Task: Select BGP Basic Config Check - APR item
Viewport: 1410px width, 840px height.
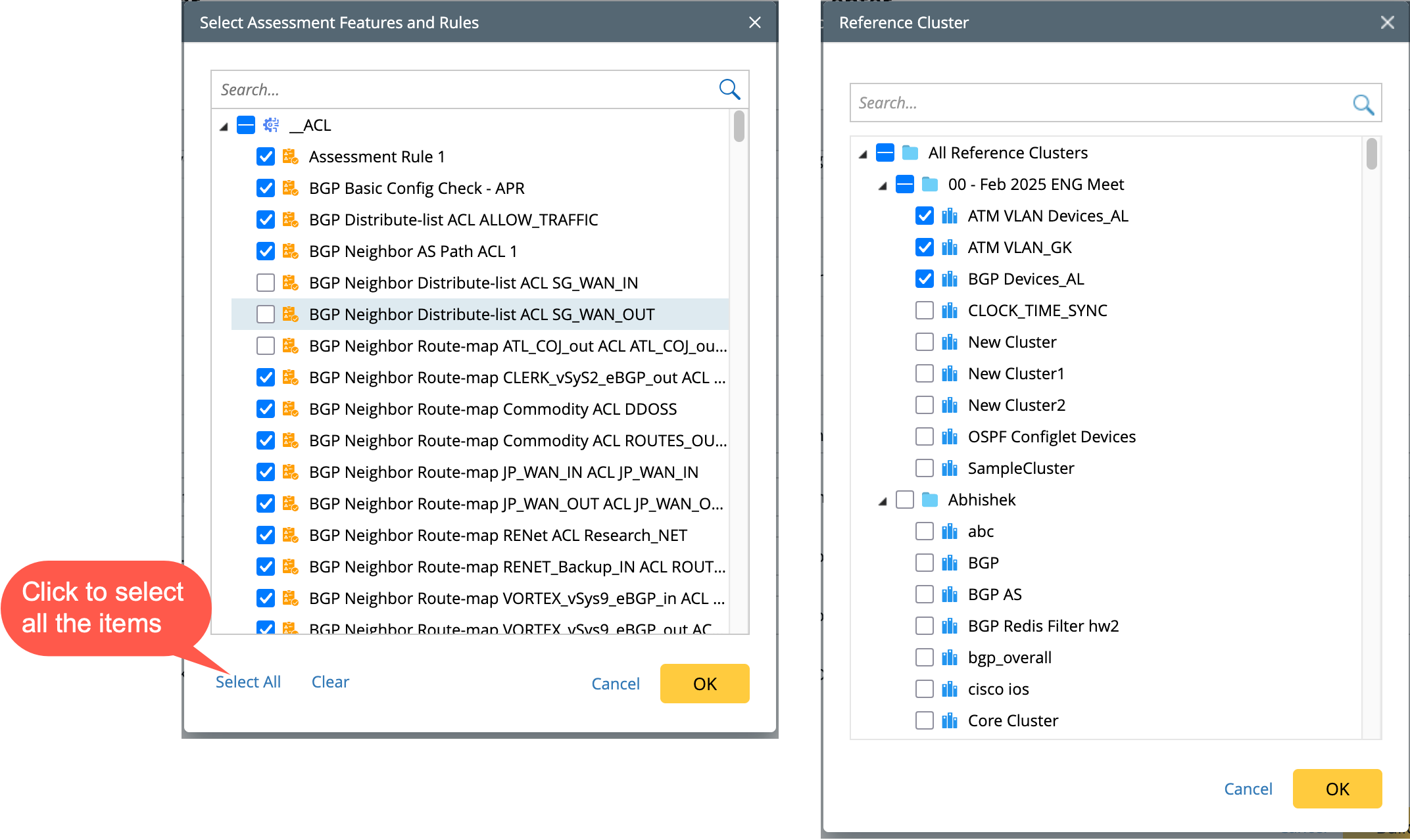Action: 416,189
